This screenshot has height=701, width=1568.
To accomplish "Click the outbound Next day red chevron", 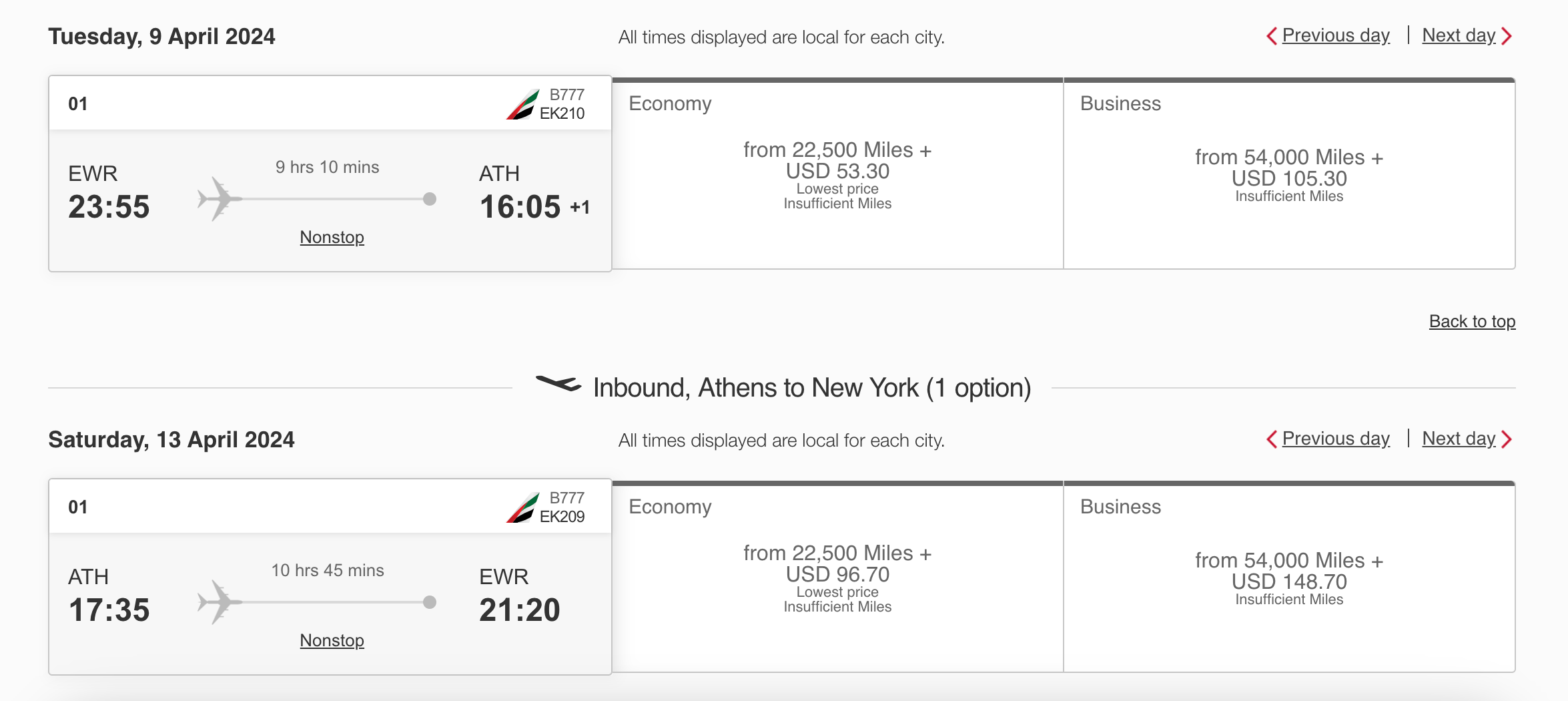I will pyautogui.click(x=1507, y=36).
